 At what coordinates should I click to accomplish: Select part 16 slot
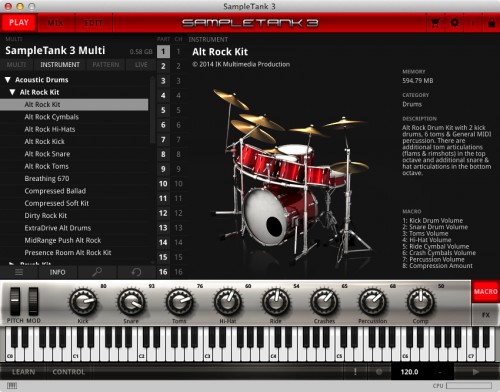[x=163, y=272]
